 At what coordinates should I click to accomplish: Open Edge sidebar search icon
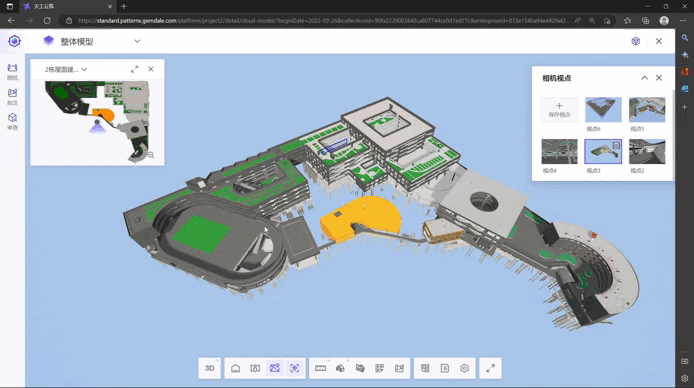[x=685, y=38]
